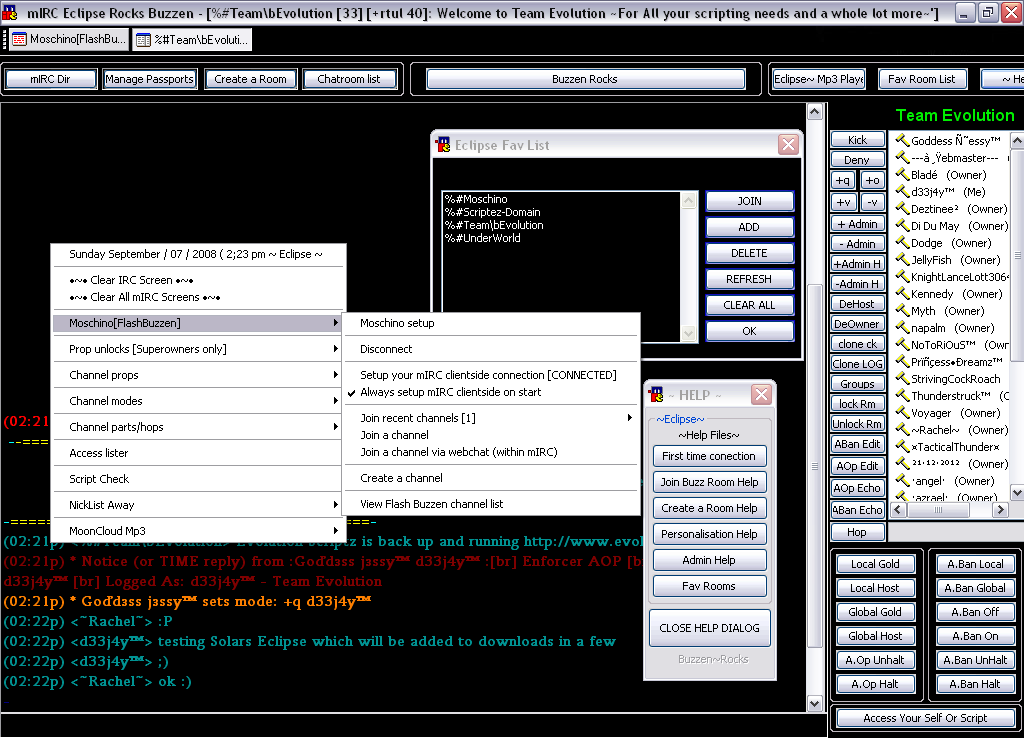Expand the Channel modes submenu
1024x738 pixels.
[x=199, y=401]
